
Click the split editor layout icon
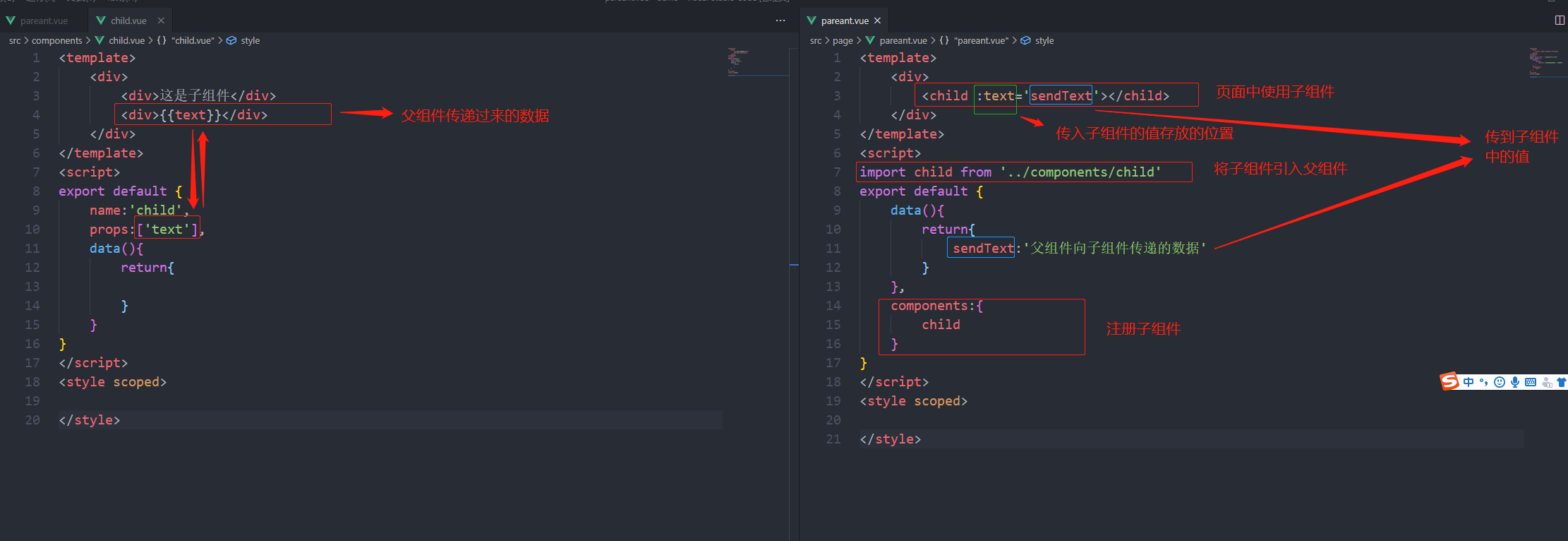point(1560,20)
